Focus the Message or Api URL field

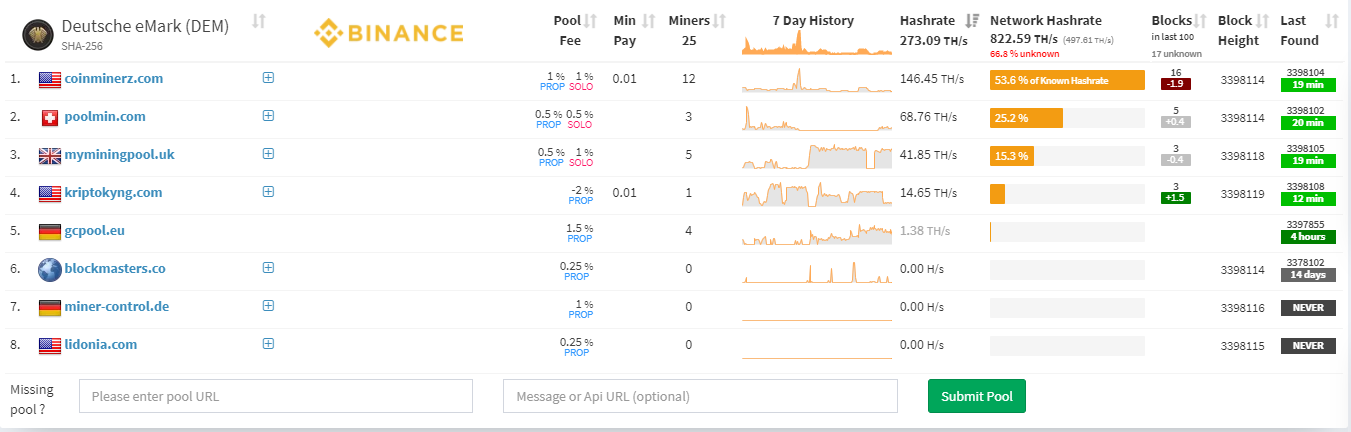pos(700,396)
